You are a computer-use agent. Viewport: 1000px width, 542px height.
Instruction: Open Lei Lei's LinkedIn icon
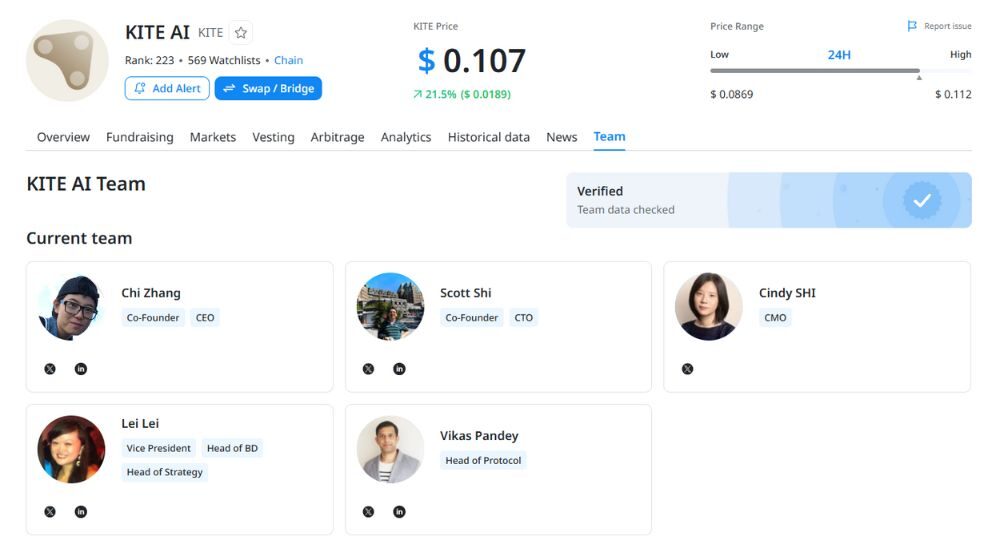pos(81,512)
